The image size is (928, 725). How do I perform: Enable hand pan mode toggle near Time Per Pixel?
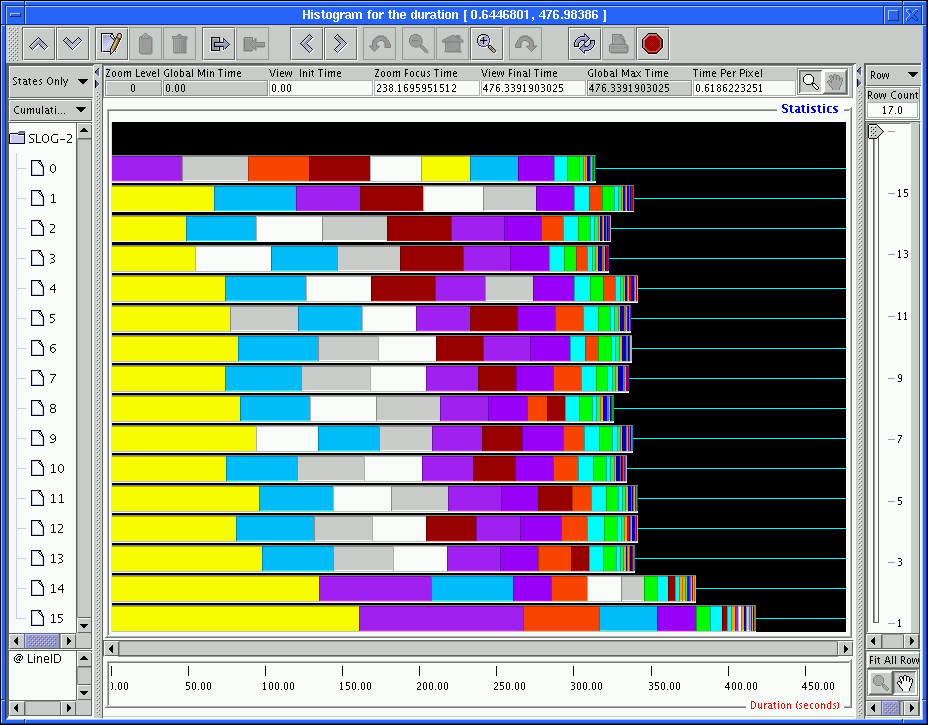(834, 82)
